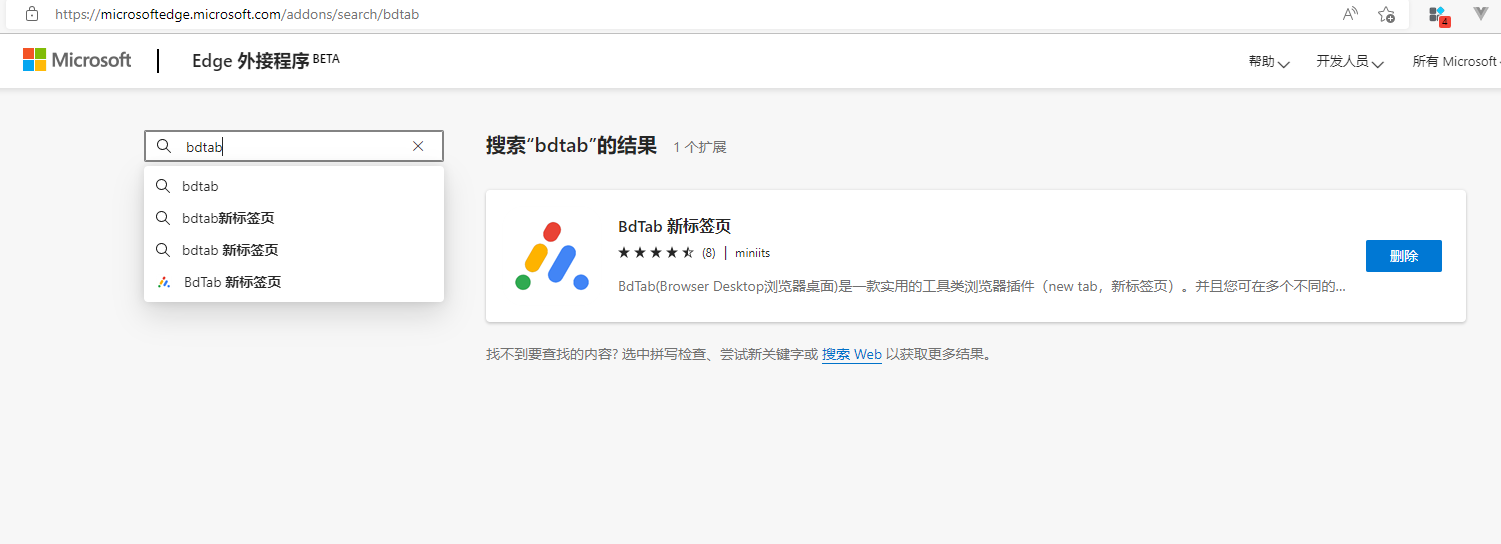This screenshot has height=544, width=1501.
Task: Click the 删除 button
Action: click(x=1403, y=256)
